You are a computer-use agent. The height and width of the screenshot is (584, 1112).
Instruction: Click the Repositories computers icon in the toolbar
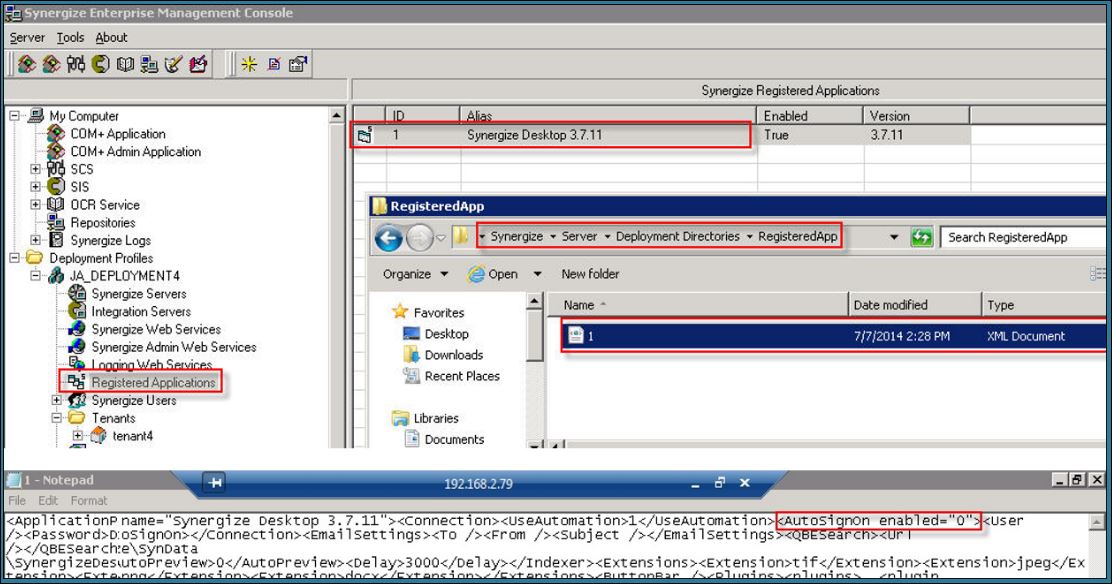coord(149,65)
